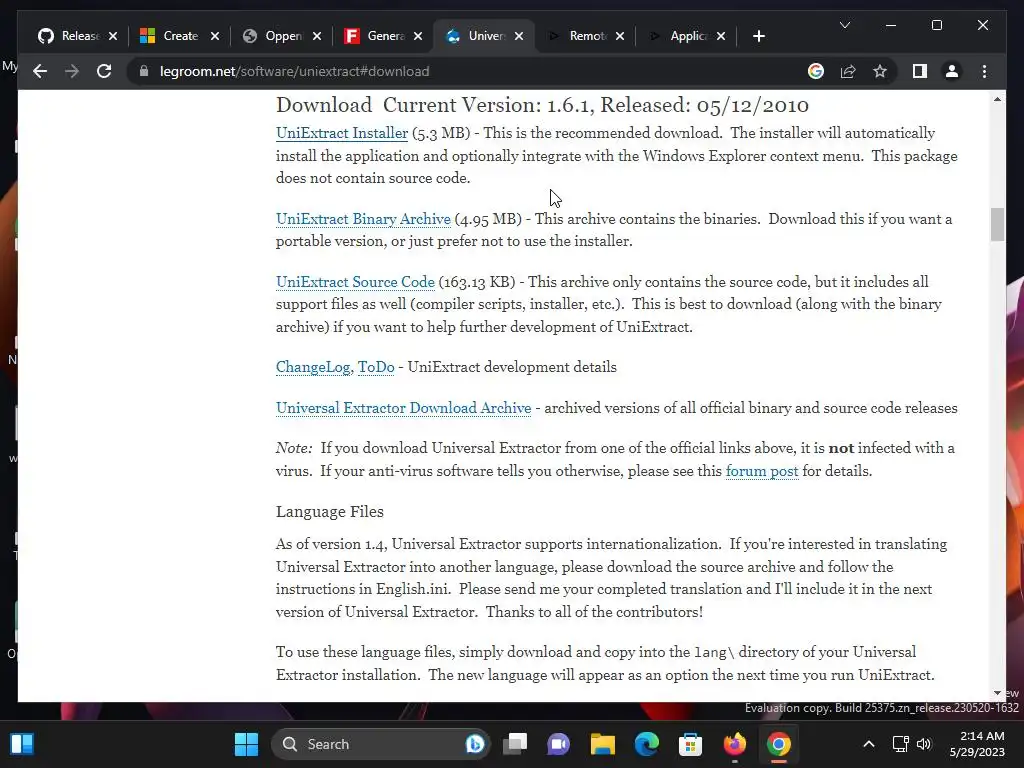Go back to the previous page
The height and width of the screenshot is (768, 1024).
[x=40, y=71]
